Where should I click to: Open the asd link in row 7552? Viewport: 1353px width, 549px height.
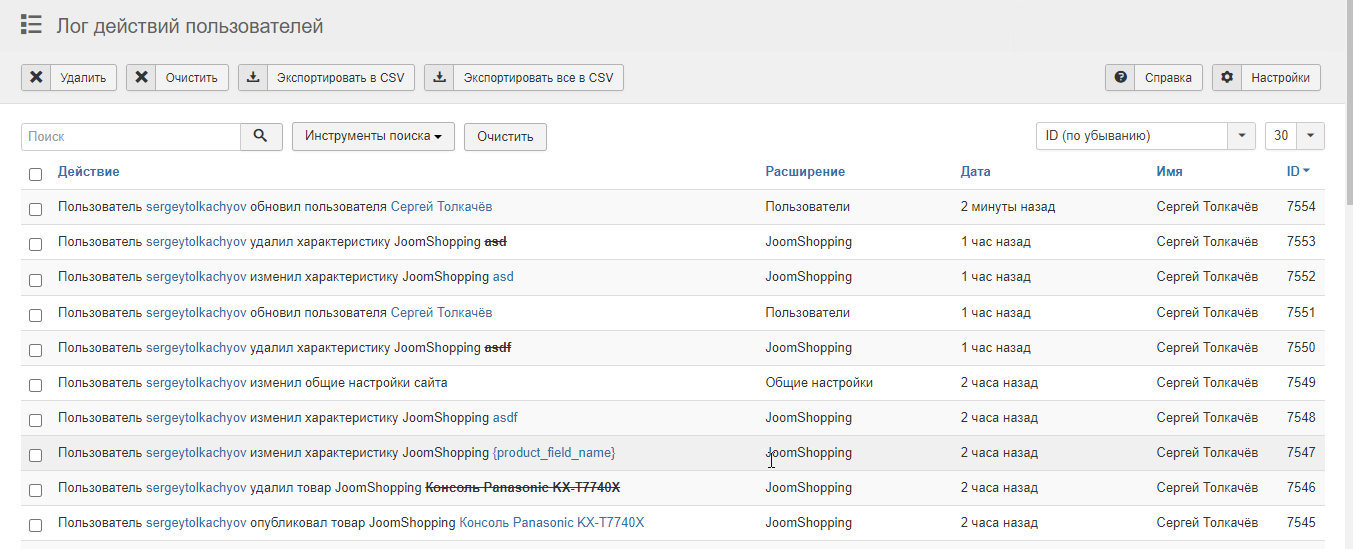[x=503, y=277]
